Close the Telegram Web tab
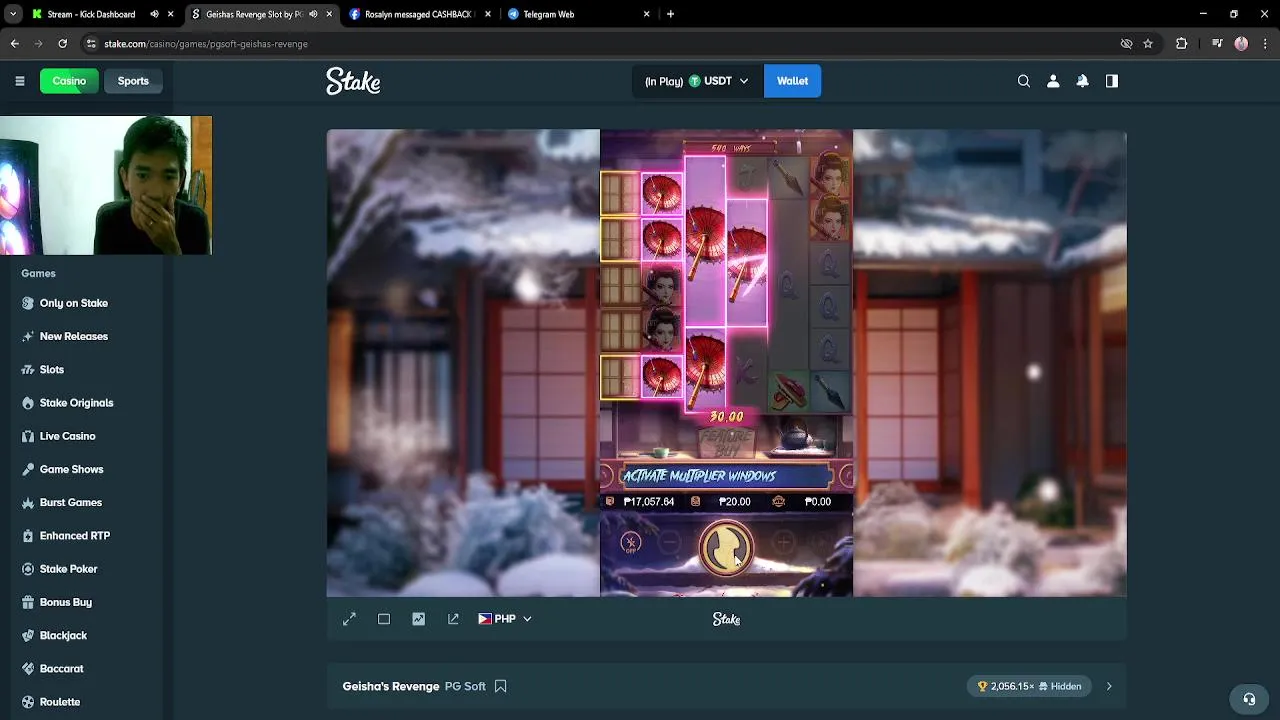Viewport: 1280px width, 720px height. pyautogui.click(x=647, y=14)
